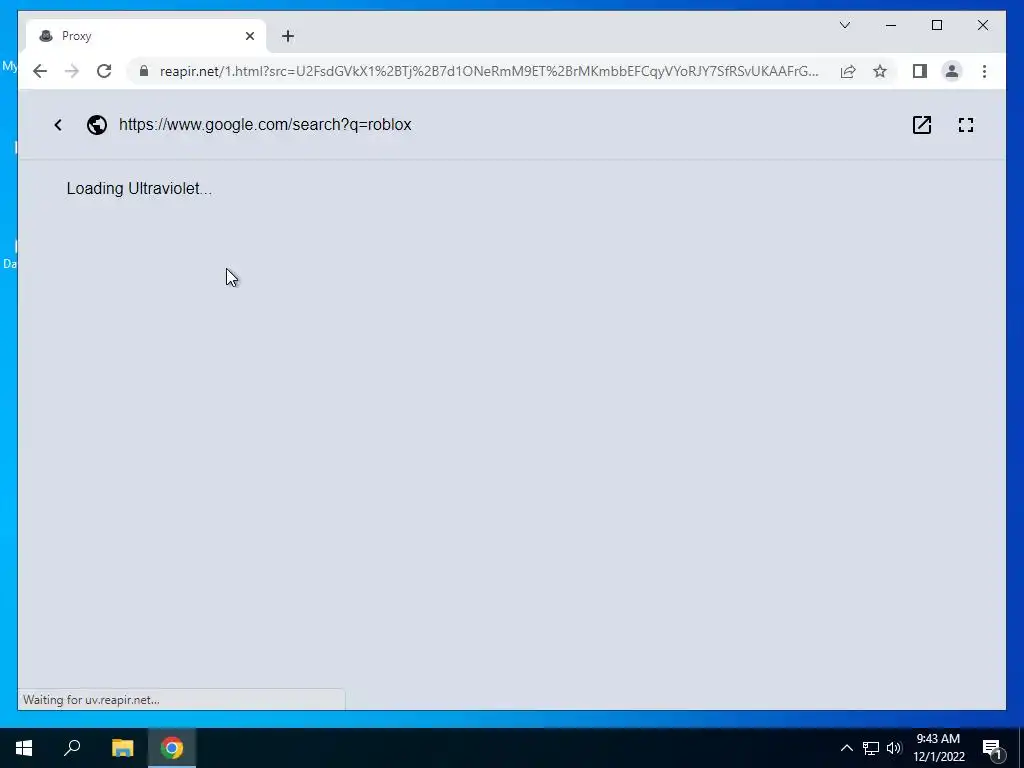Viewport: 1024px width, 768px height.
Task: Click the globe icon beside the proxied URL
Action: click(x=97, y=125)
